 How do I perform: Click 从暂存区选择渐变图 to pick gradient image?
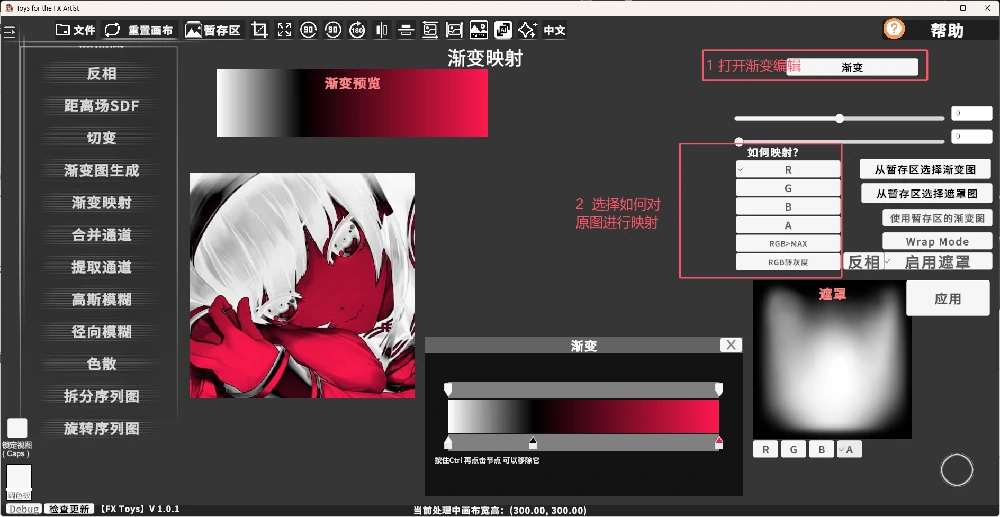tap(926, 169)
